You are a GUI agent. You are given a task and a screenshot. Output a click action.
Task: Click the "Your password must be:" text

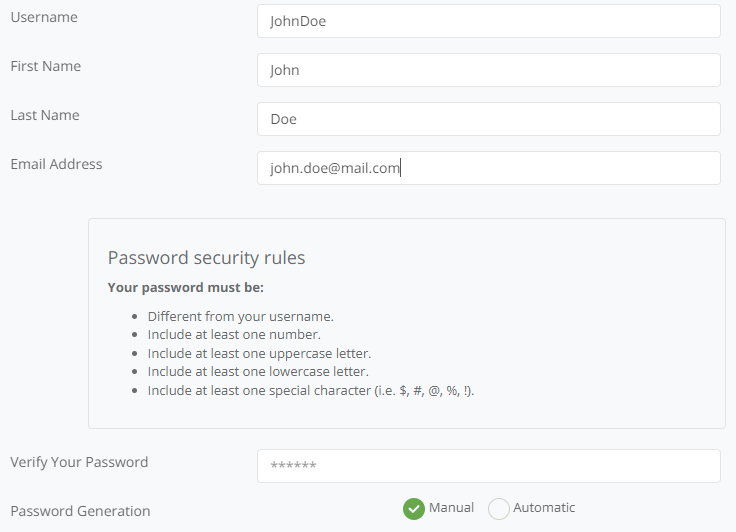[185, 288]
